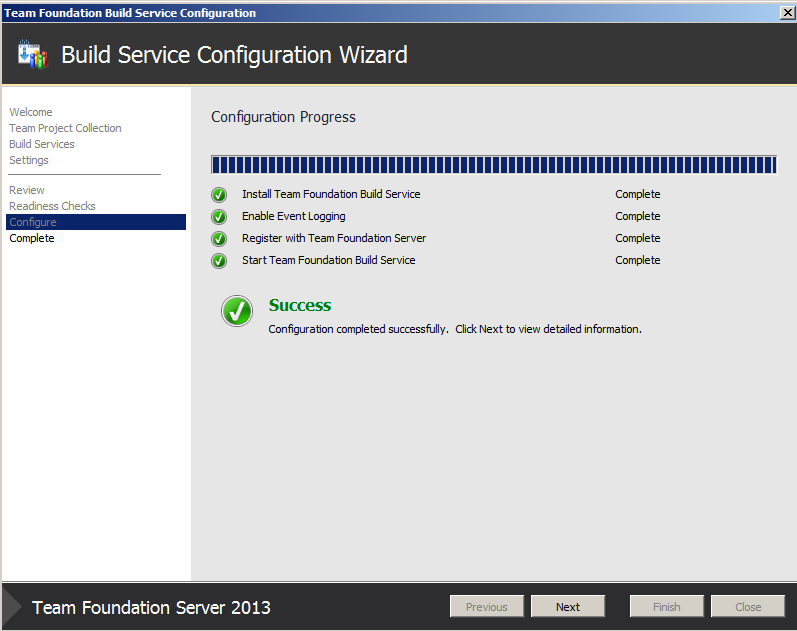Screen dimensions: 797x631
Task: Select Team Project Collection step
Action: [65, 128]
